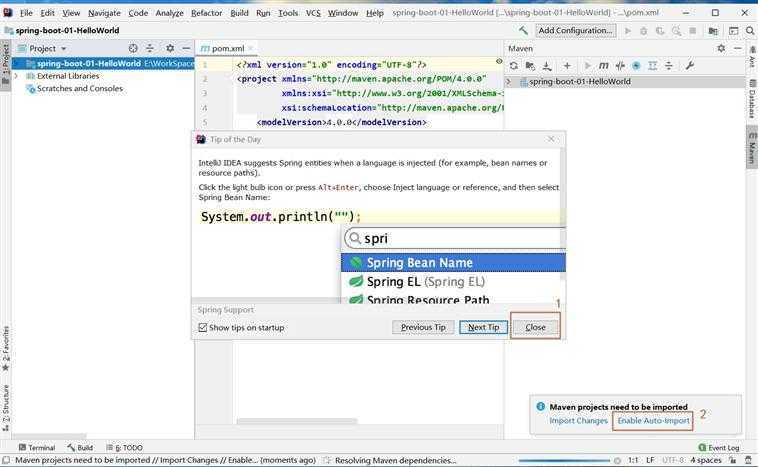The image size is (758, 467).
Task: Click the editor horizontal scrollbar
Action: pos(297,421)
